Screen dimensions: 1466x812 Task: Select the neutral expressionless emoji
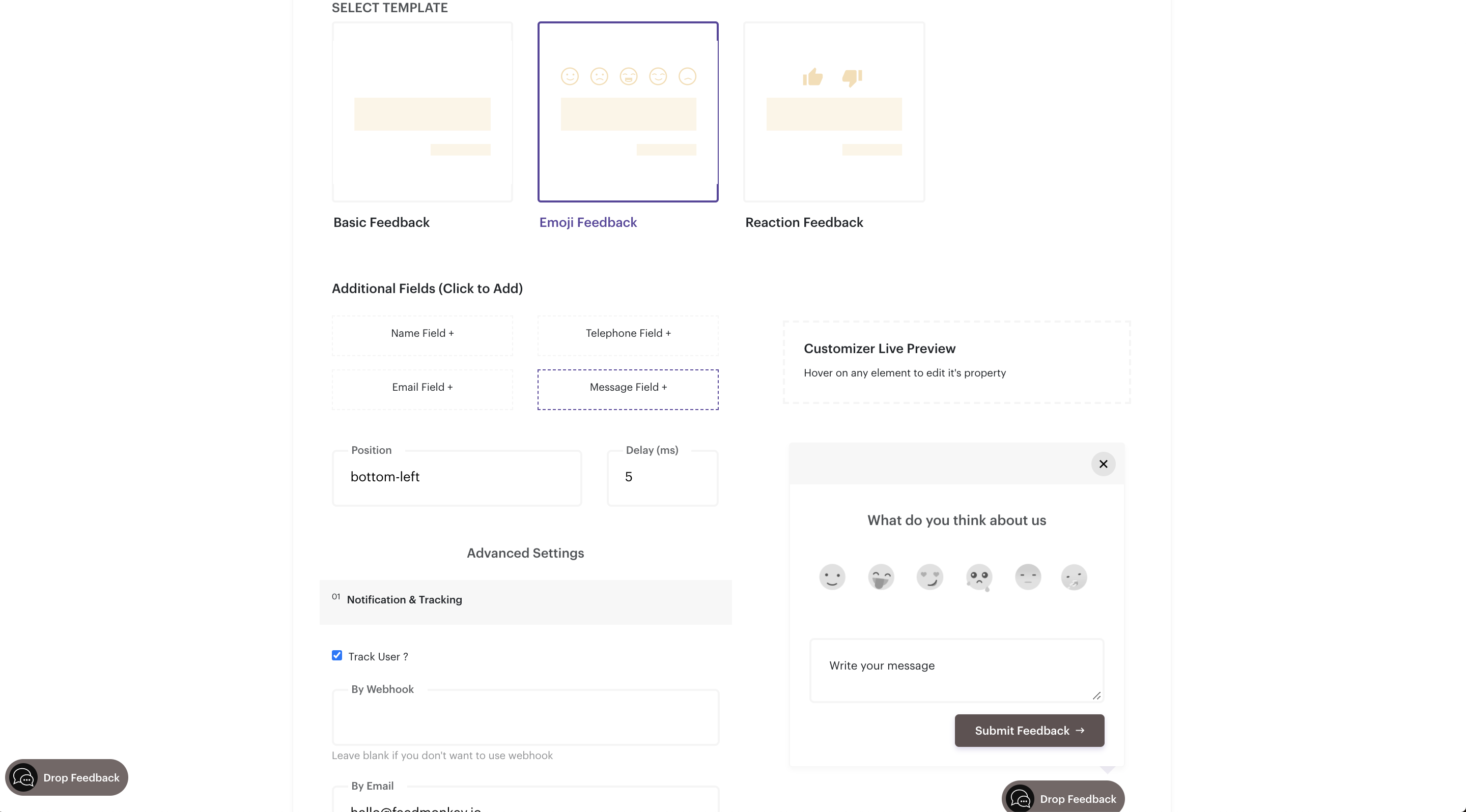pyautogui.click(x=1028, y=576)
